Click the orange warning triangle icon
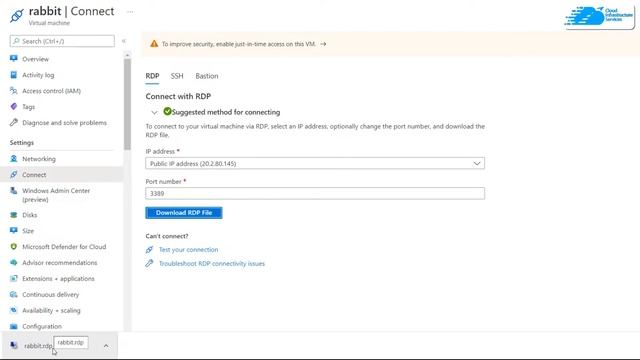This screenshot has height=360, width=640. [154, 44]
